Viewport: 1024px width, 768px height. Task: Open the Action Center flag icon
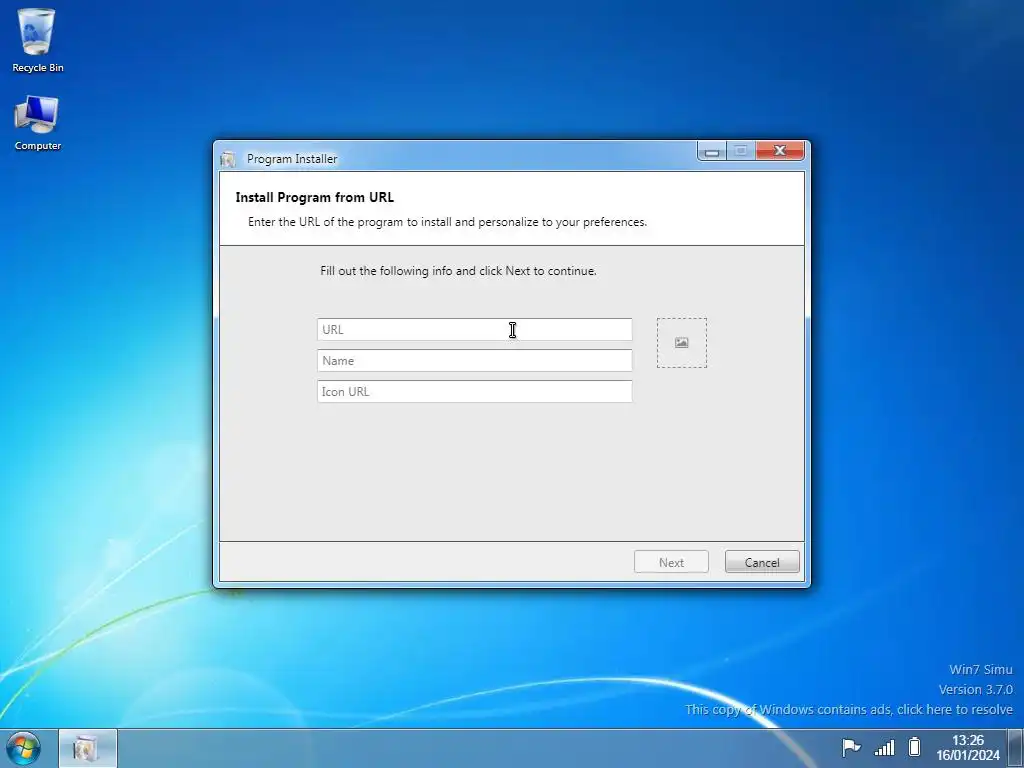click(x=850, y=747)
